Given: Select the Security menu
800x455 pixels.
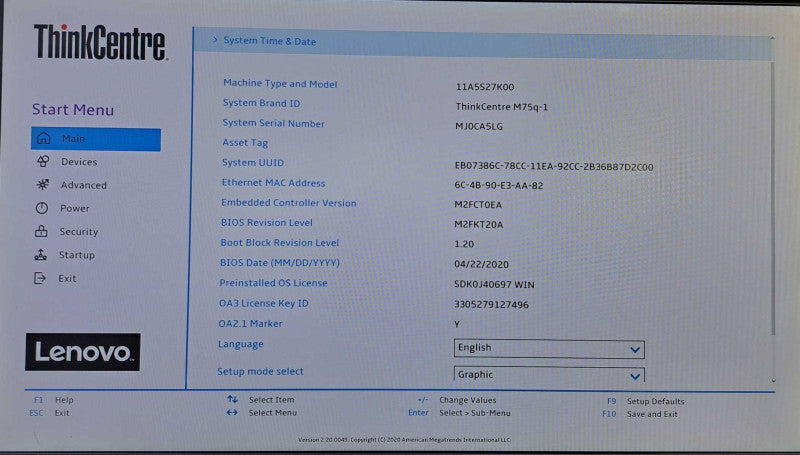Looking at the screenshot, I should tap(79, 232).
